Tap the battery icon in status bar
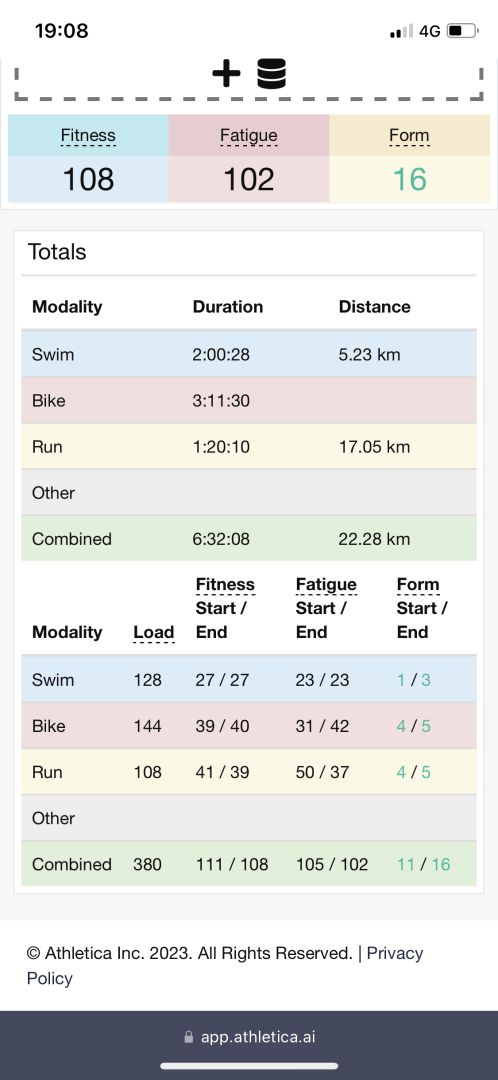 pos(463,31)
